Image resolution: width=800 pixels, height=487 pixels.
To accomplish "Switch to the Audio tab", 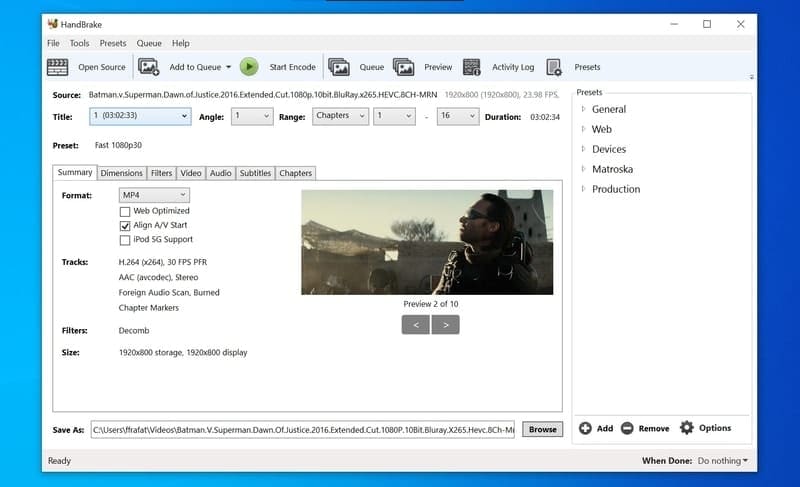I will pyautogui.click(x=220, y=173).
